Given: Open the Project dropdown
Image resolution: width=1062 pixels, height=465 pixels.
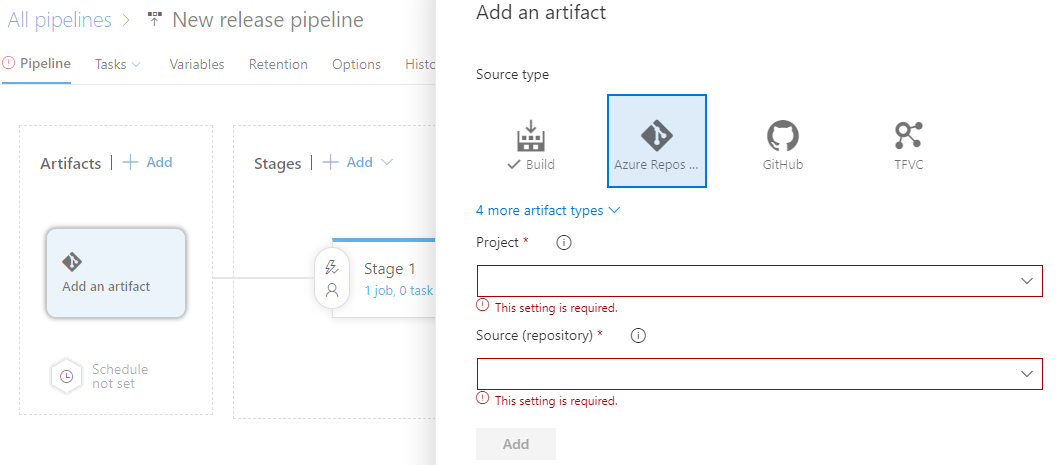Looking at the screenshot, I should tap(759, 281).
